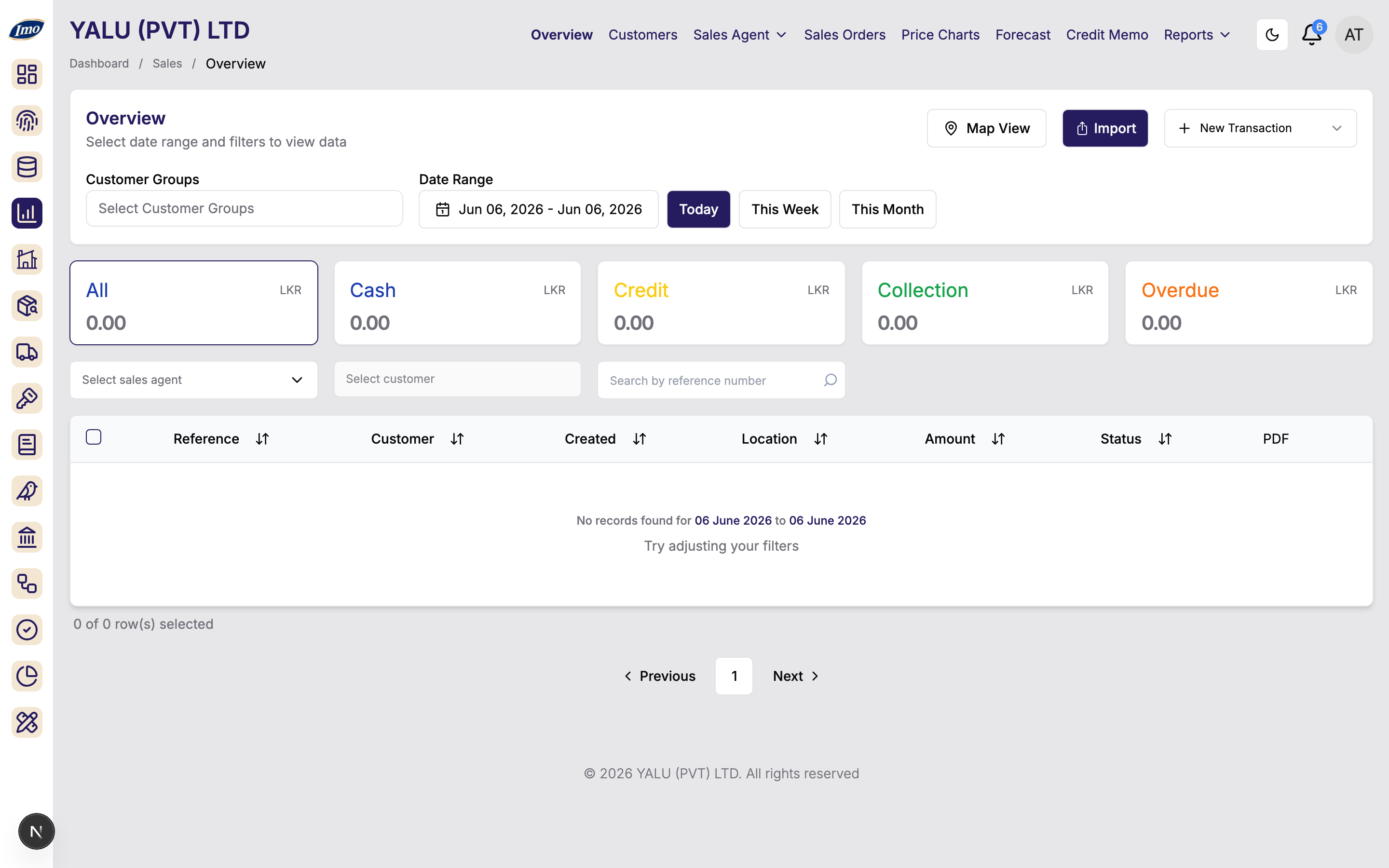This screenshot has height=868, width=1389.
Task: Open the active bar chart sales icon
Action: (x=27, y=213)
